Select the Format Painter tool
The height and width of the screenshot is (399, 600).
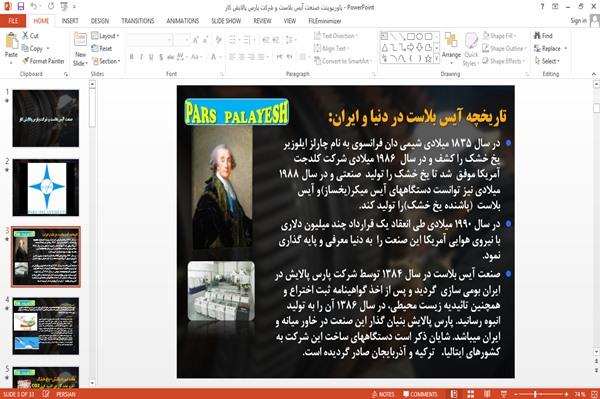pyautogui.click(x=43, y=61)
